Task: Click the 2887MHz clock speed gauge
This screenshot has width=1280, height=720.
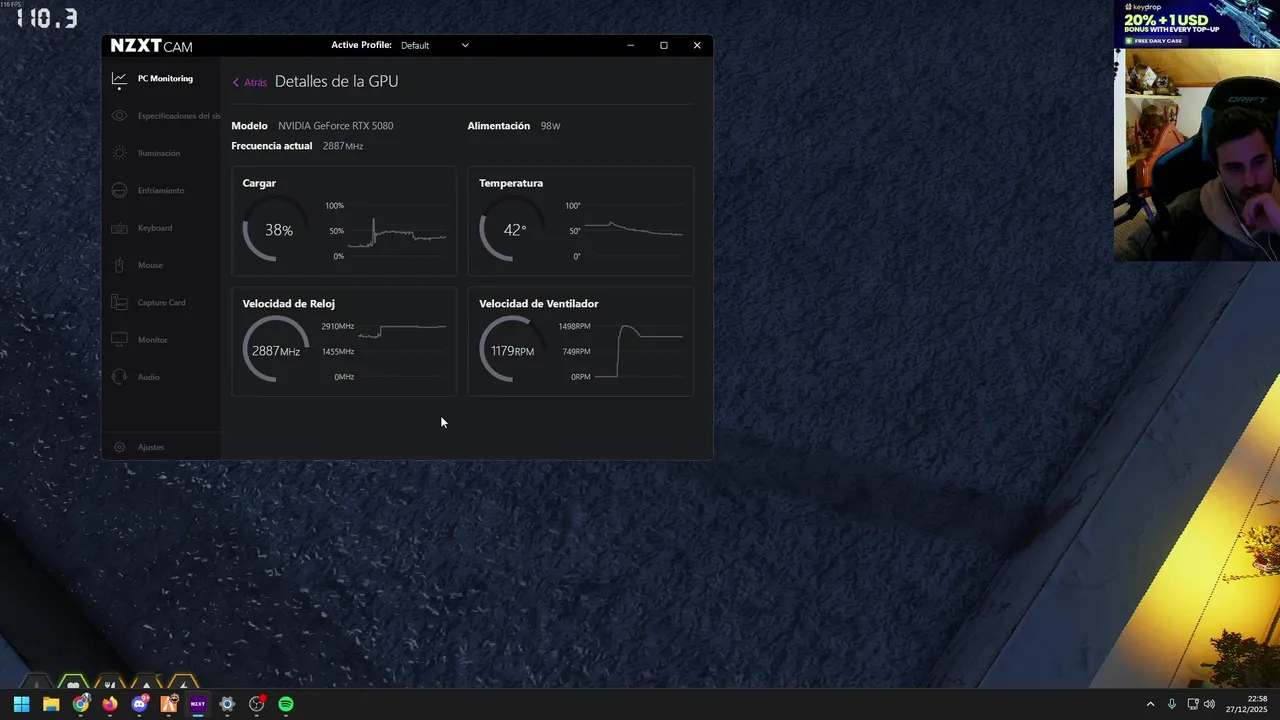Action: click(x=276, y=350)
